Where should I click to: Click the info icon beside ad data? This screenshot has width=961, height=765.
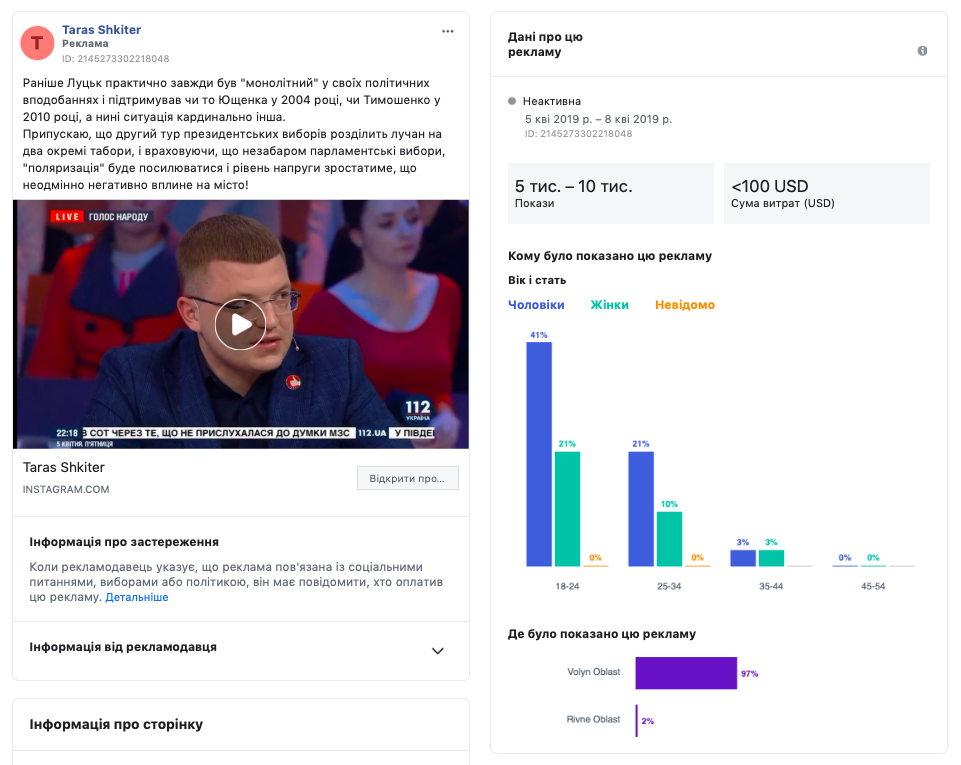click(x=922, y=51)
